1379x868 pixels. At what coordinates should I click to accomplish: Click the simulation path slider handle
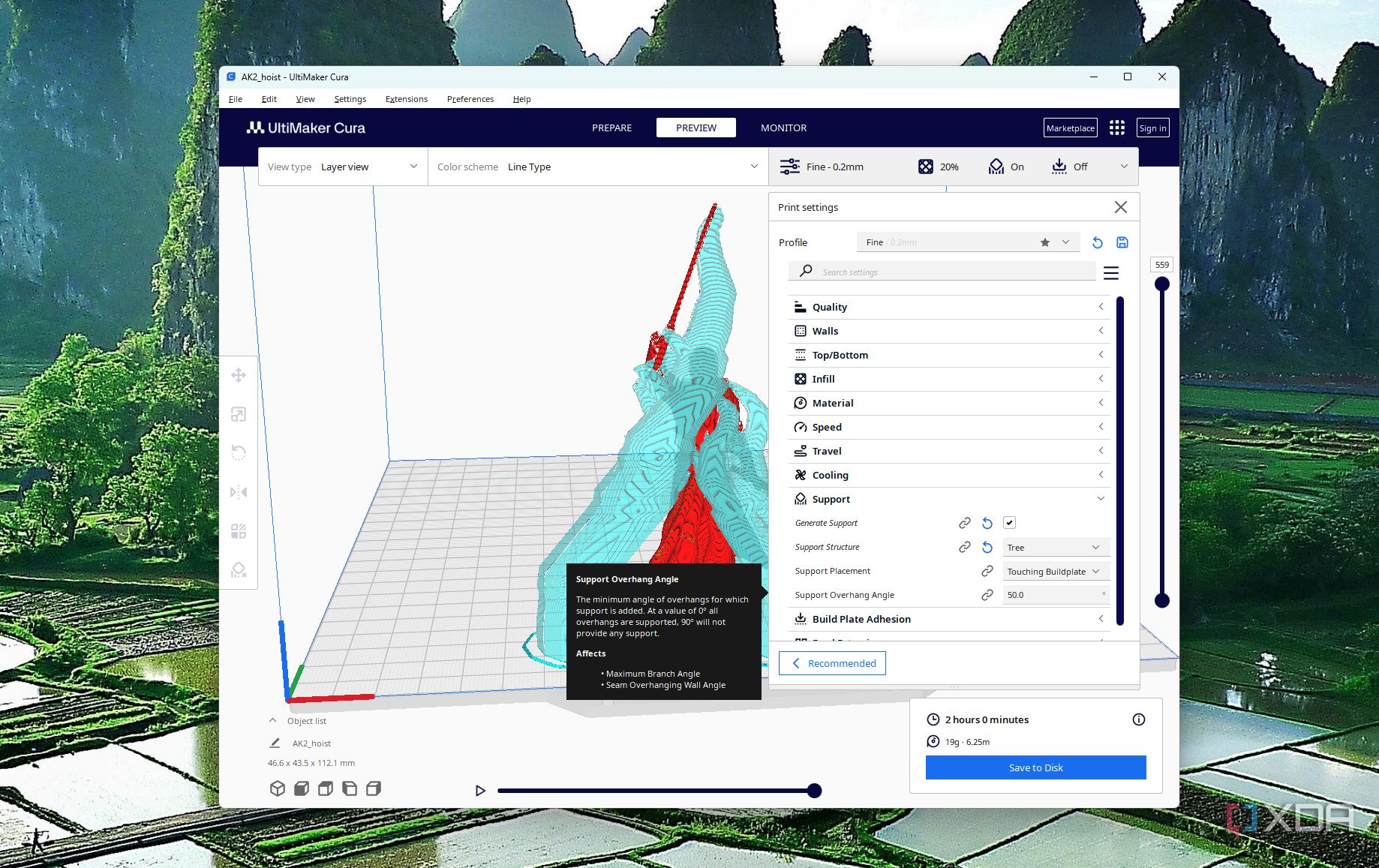point(814,790)
